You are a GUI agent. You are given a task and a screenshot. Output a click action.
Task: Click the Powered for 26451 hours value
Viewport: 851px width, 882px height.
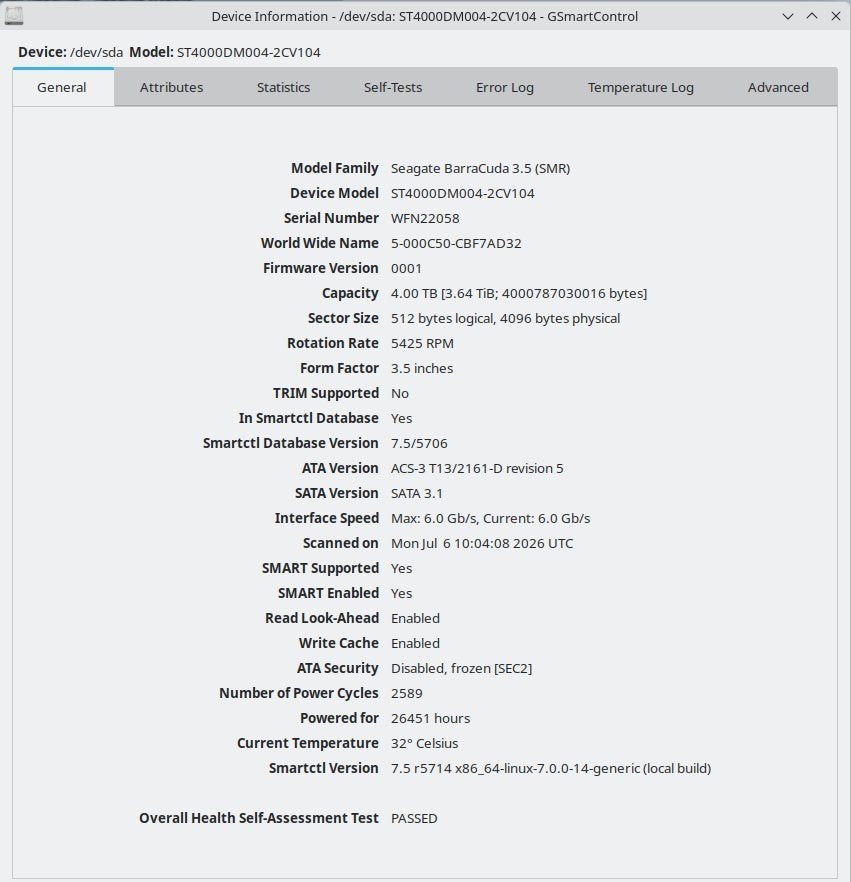click(x=430, y=718)
